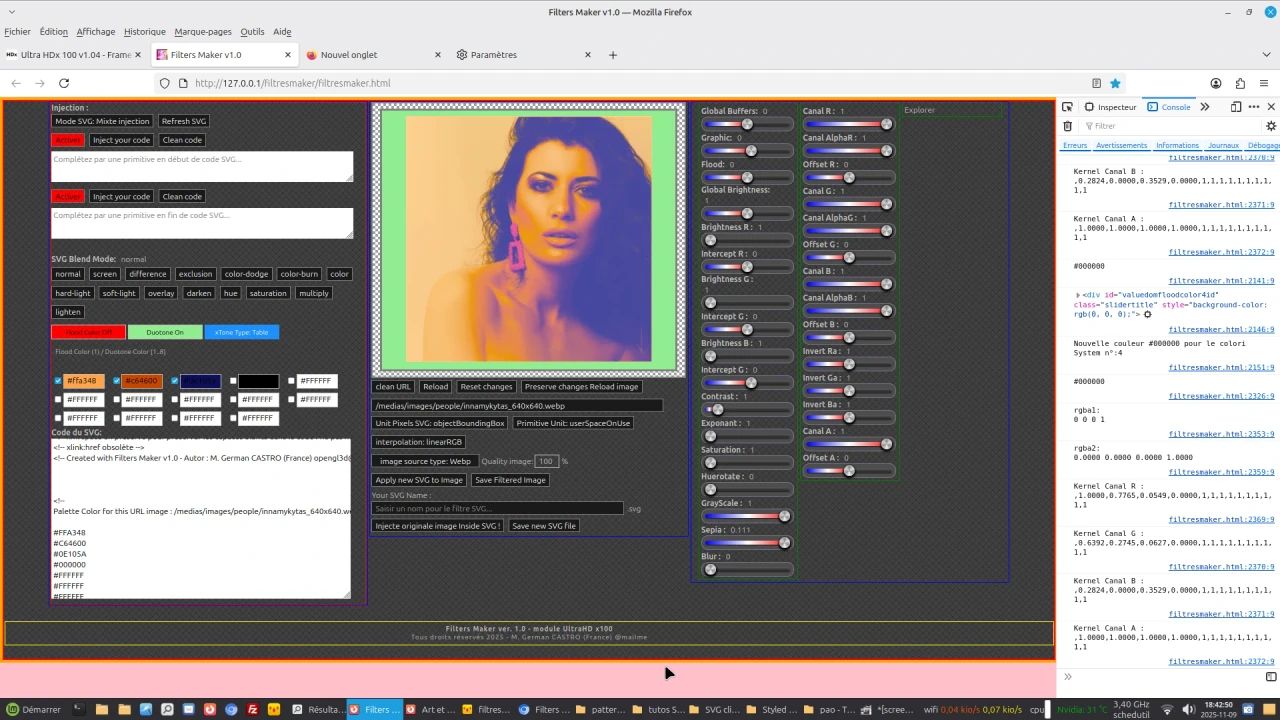
Task: Toggle the Avertissements filter in the console
Action: pos(1121,145)
